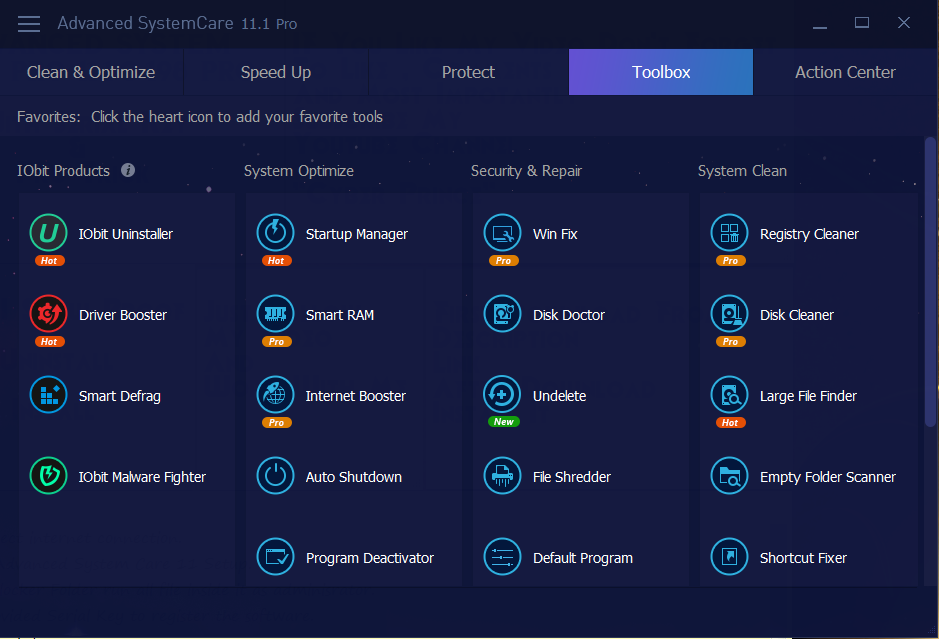This screenshot has height=639, width=939.
Task: Click the Undelete text label
Action: [559, 396]
